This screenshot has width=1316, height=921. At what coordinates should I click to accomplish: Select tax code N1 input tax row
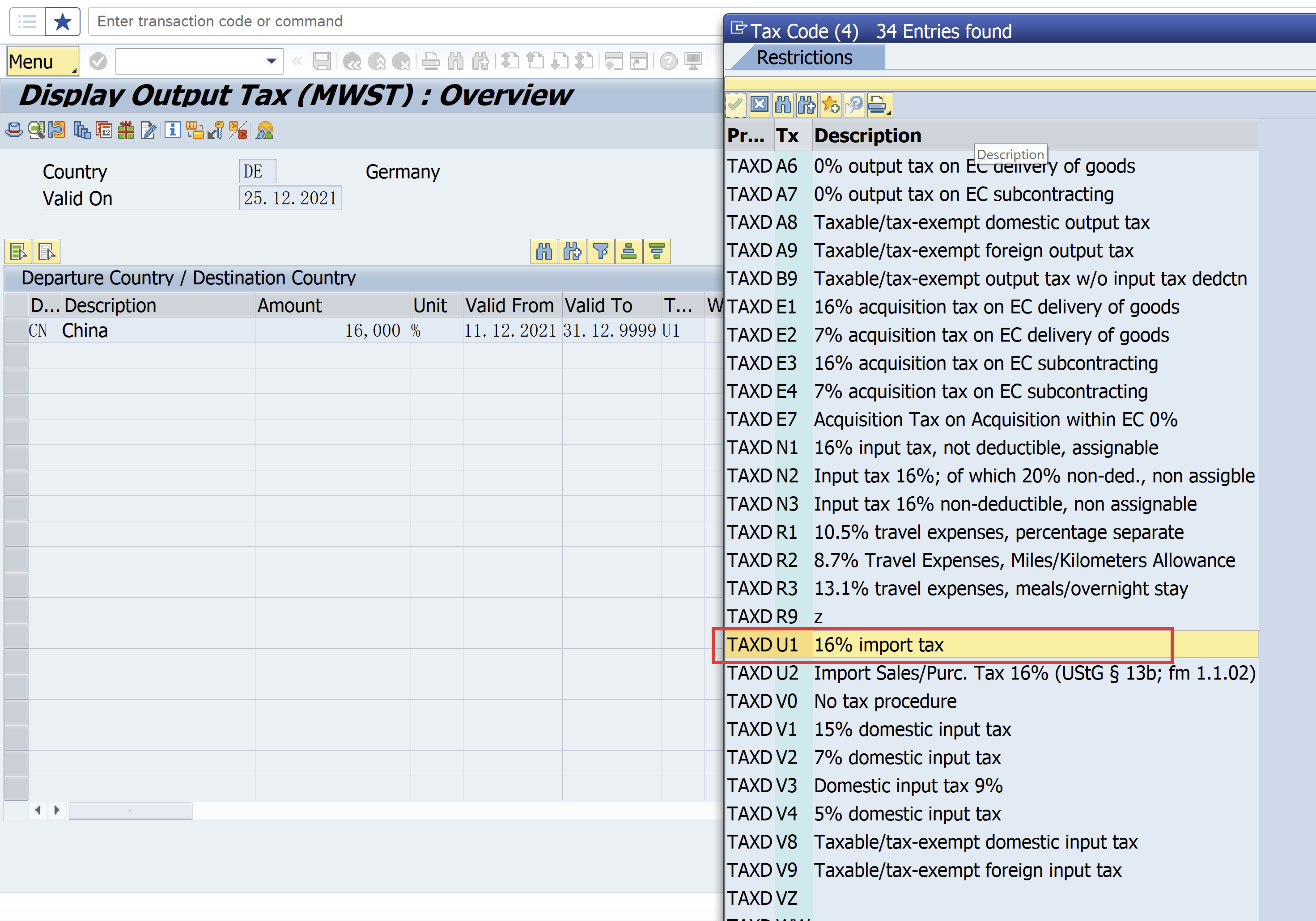click(992, 448)
